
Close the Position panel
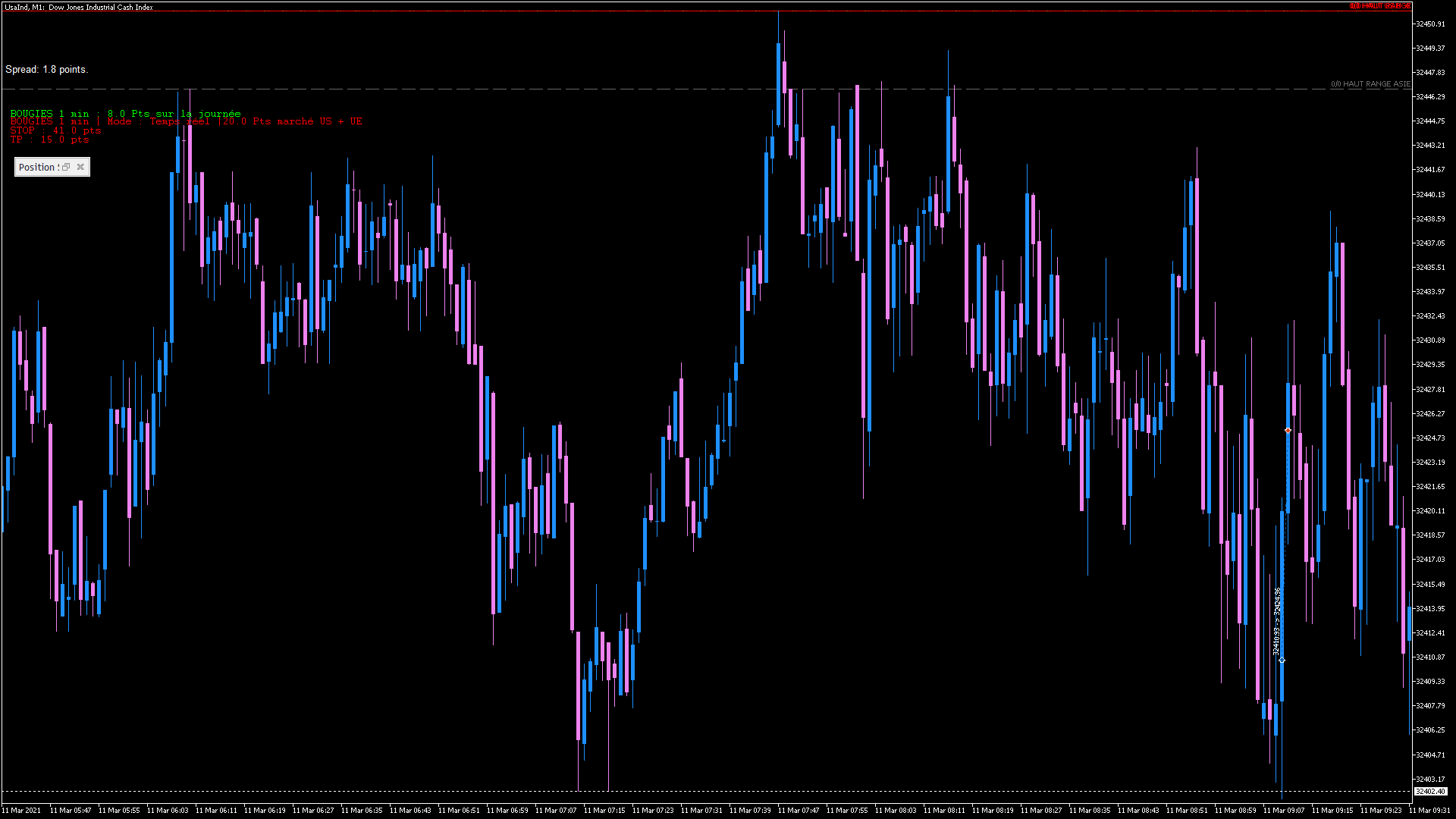coord(80,167)
